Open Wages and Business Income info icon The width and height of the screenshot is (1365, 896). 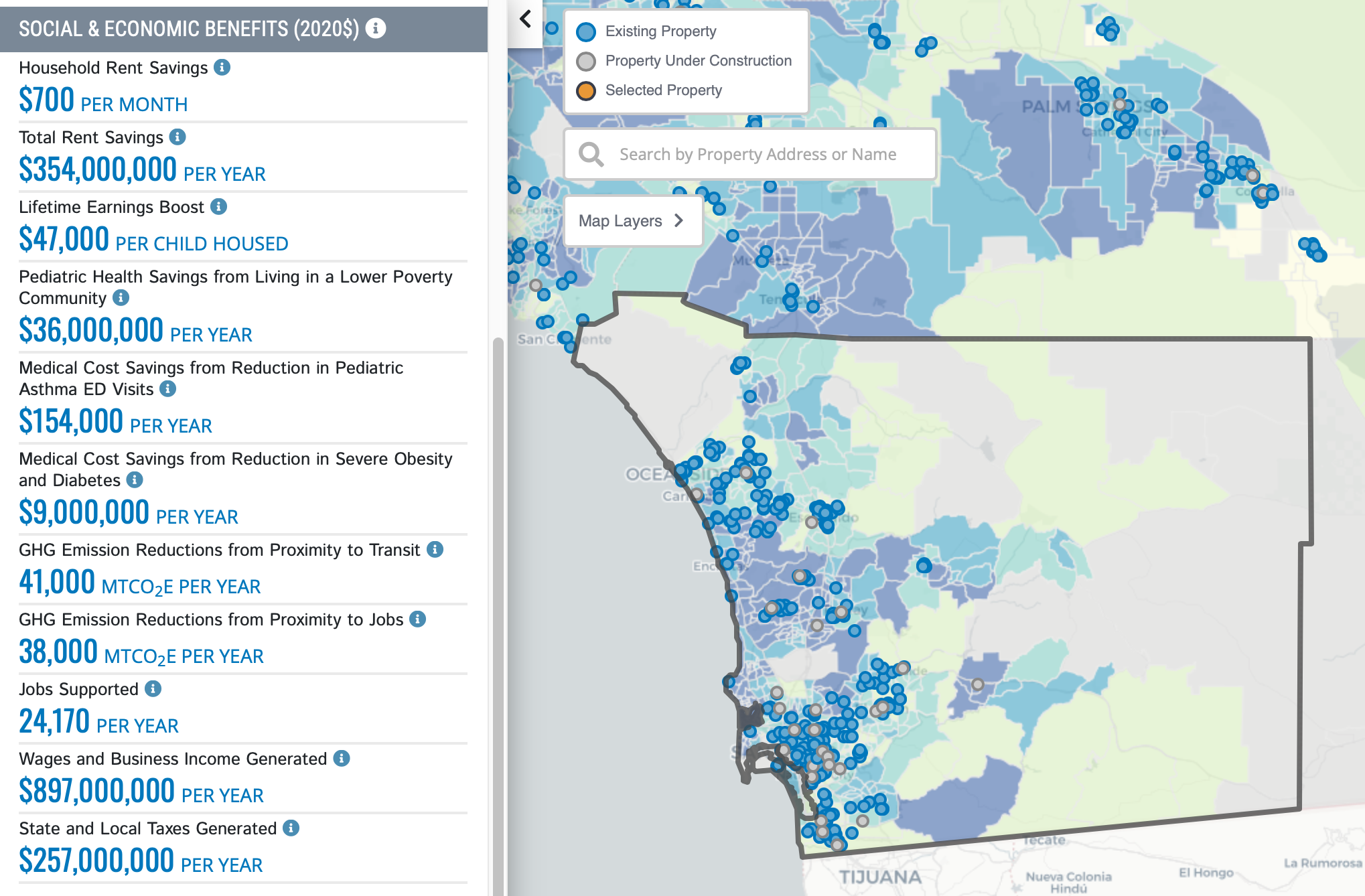click(x=342, y=758)
